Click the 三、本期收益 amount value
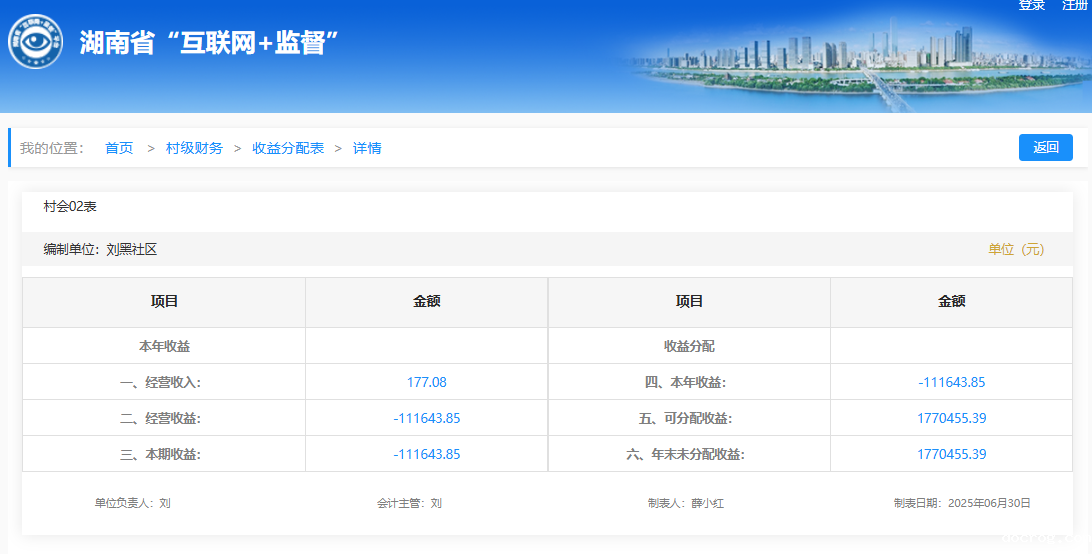The width and height of the screenshot is (1092, 554). [x=426, y=454]
